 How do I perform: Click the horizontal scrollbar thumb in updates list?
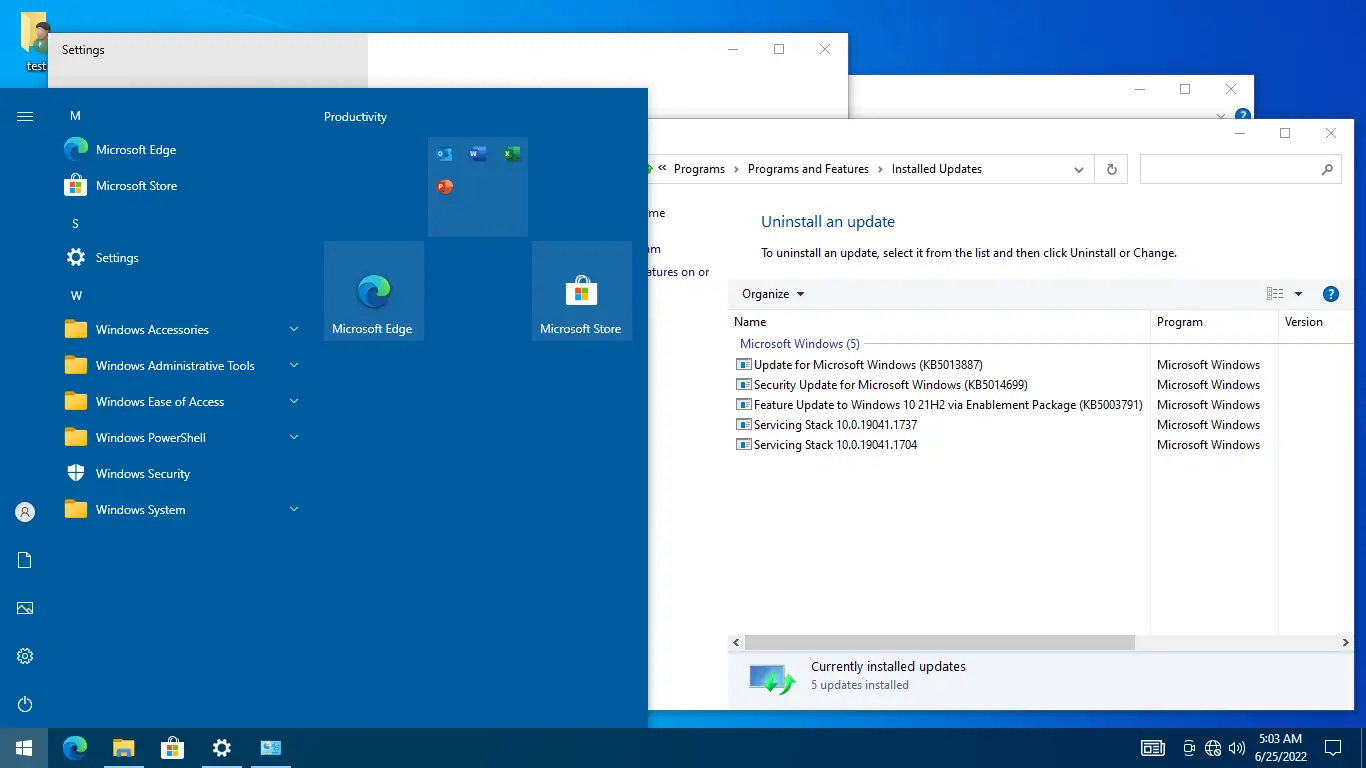pos(940,643)
